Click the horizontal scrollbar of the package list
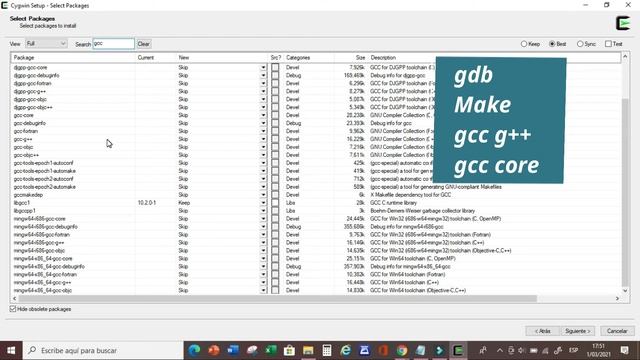This screenshot has height=360, width=640. (x=277, y=298)
